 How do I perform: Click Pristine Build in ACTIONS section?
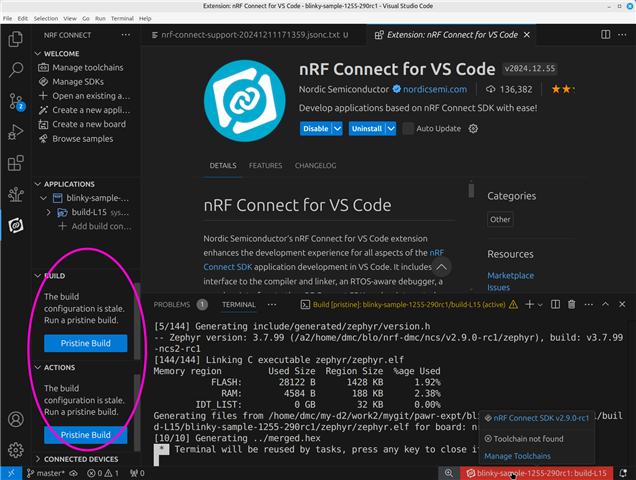86,435
